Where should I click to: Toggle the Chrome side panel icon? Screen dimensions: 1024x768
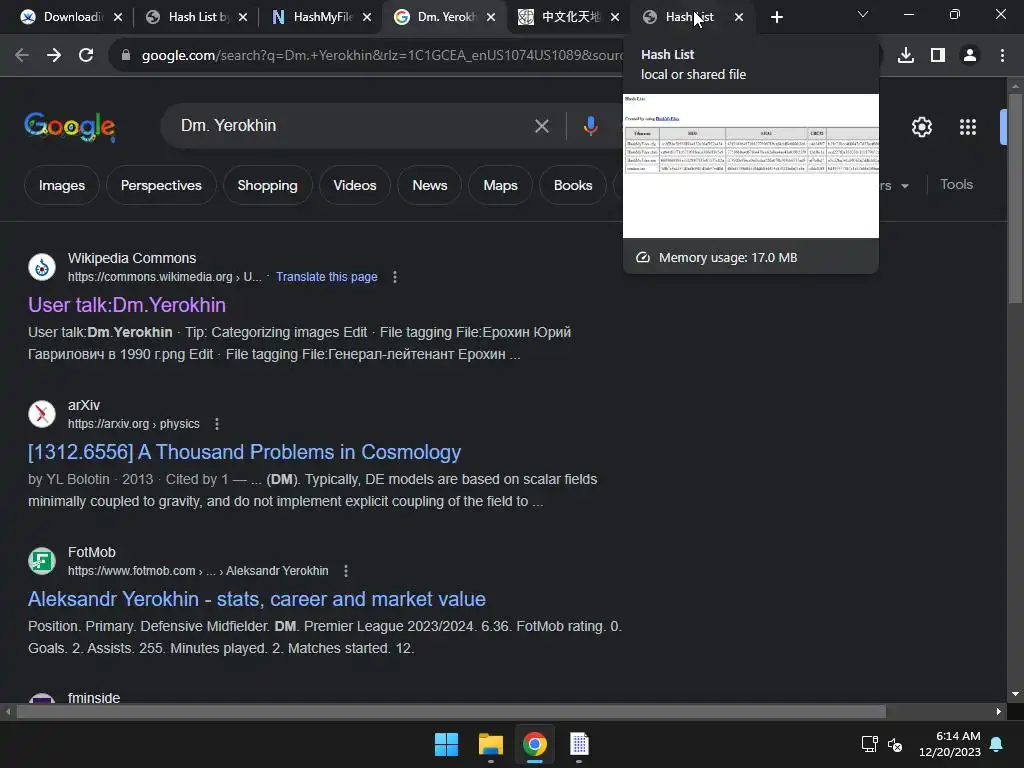point(938,56)
